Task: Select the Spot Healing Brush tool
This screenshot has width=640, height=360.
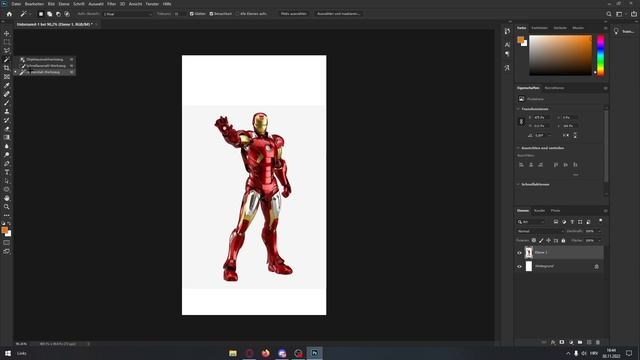Action: [7, 94]
